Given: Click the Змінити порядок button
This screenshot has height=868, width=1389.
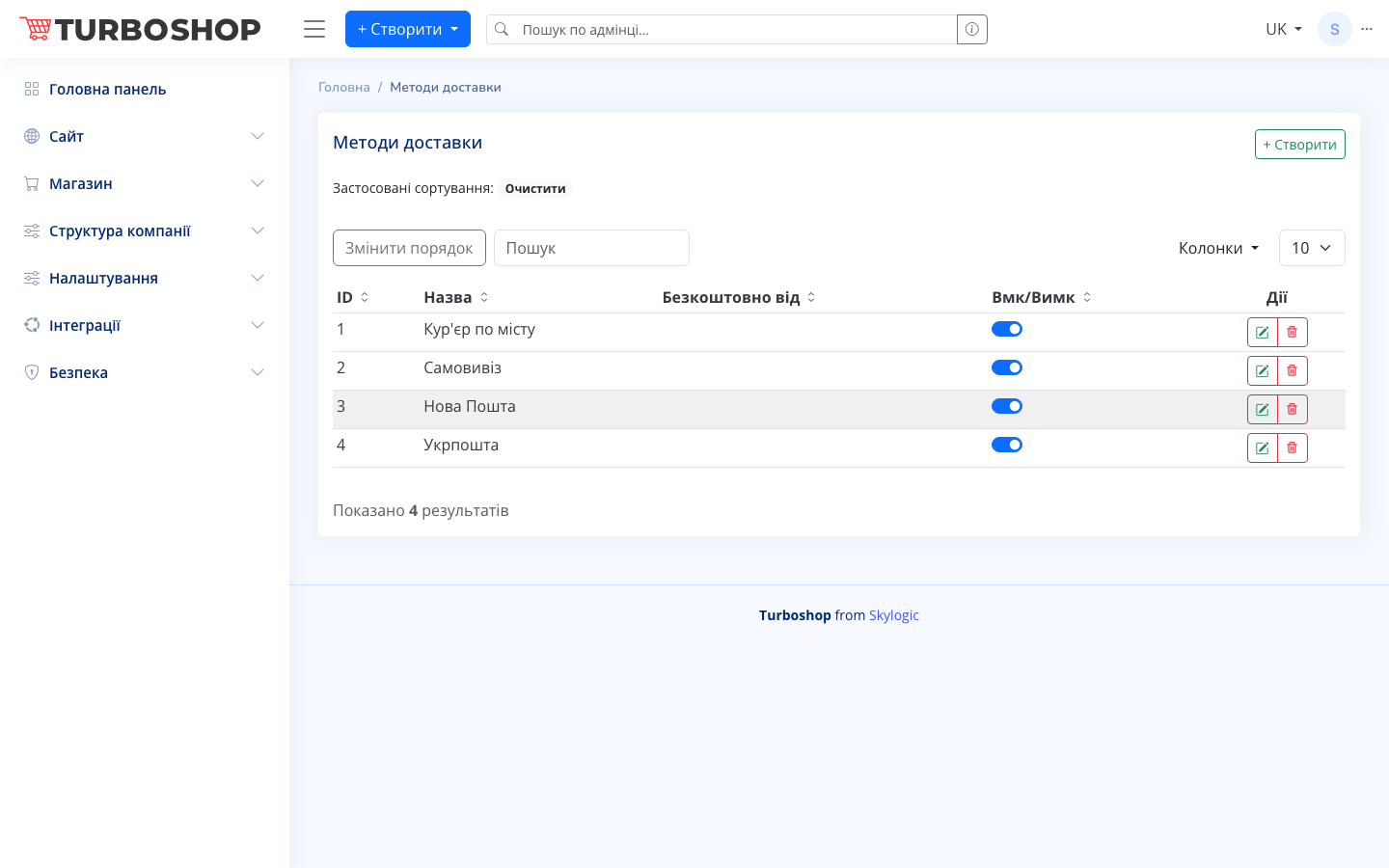Looking at the screenshot, I should (x=409, y=248).
